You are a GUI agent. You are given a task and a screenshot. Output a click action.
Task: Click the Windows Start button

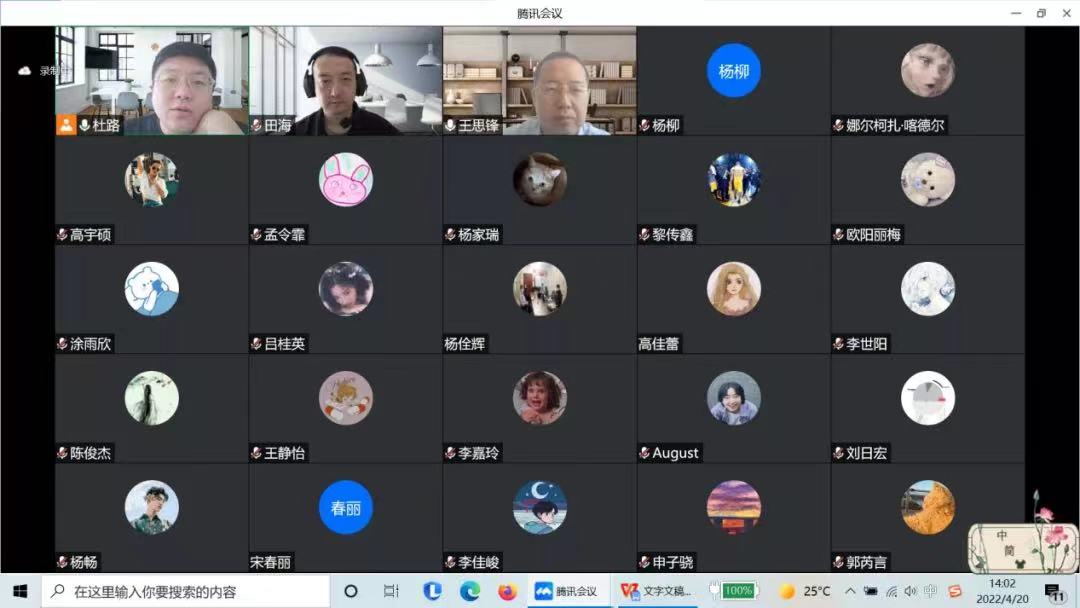(19, 591)
